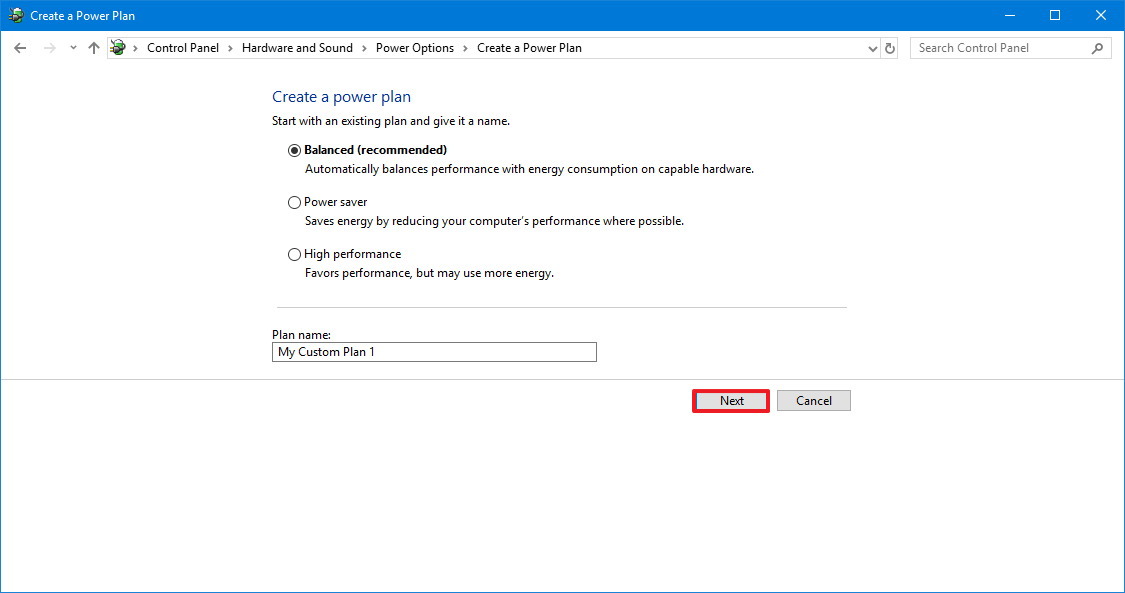
Task: Open the recent locations chevron next to forward
Action: point(72,47)
